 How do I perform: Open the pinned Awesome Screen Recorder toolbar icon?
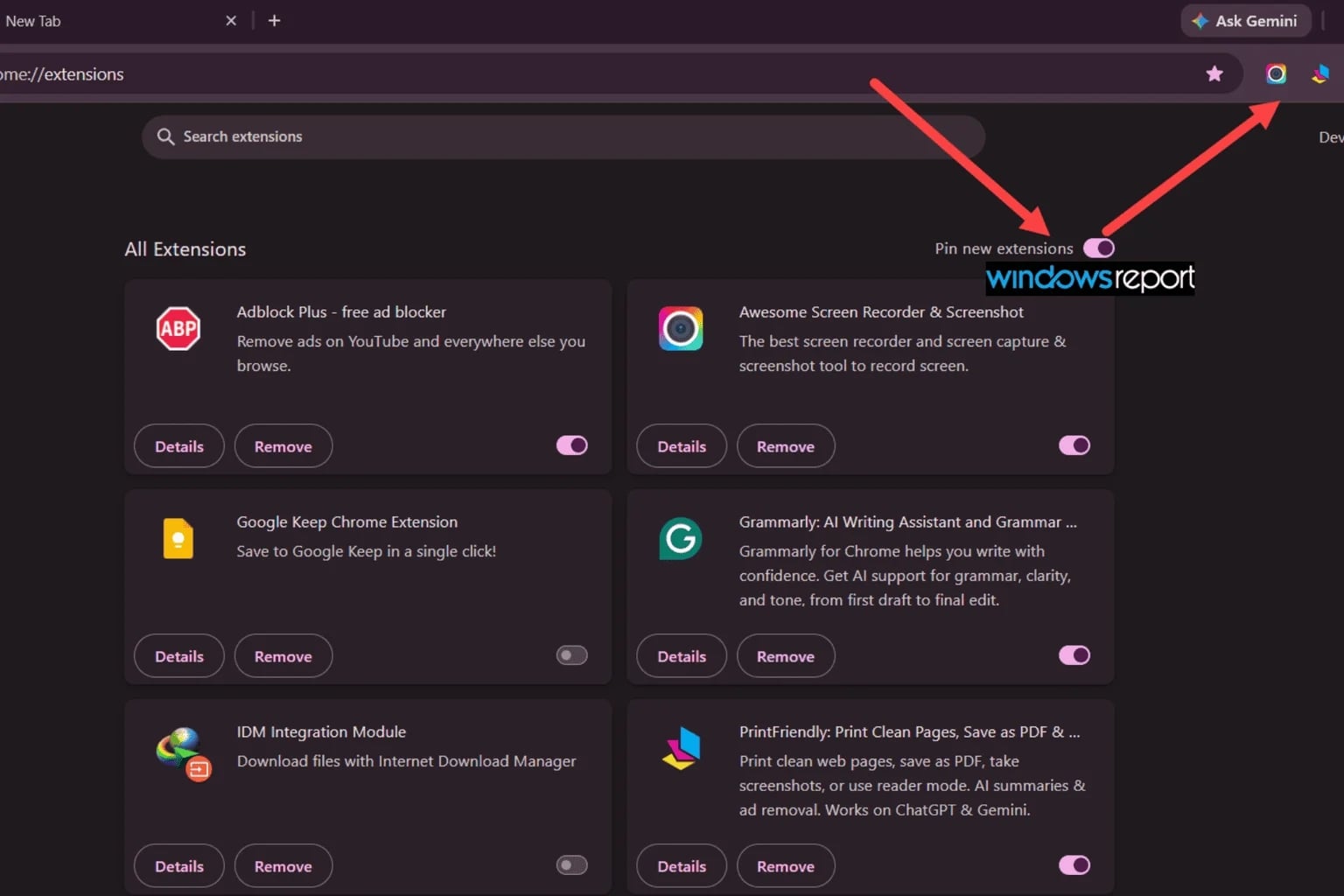(1276, 74)
